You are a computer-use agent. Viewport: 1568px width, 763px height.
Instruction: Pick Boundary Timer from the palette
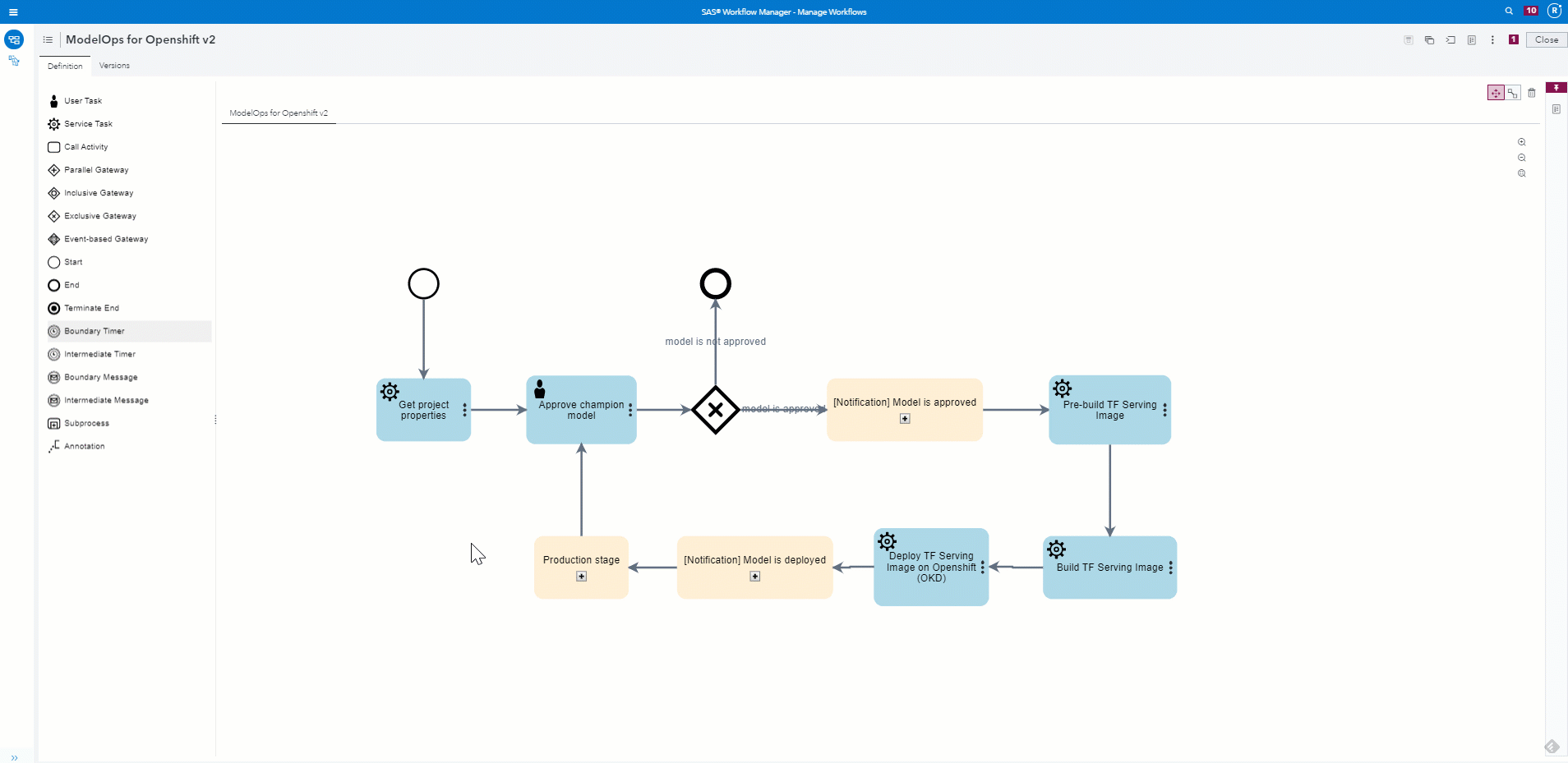[129, 331]
